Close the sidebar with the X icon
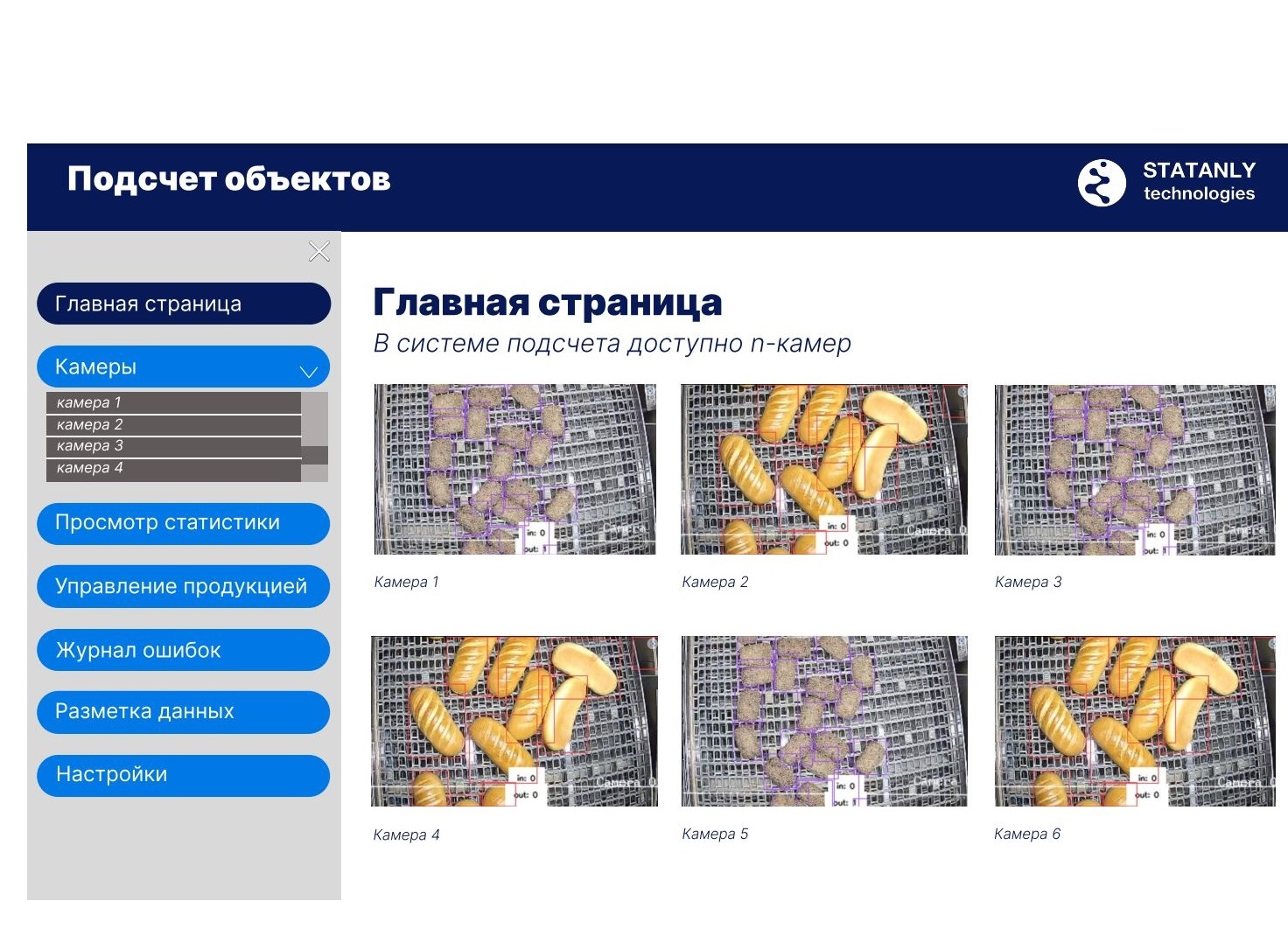 coord(319,252)
